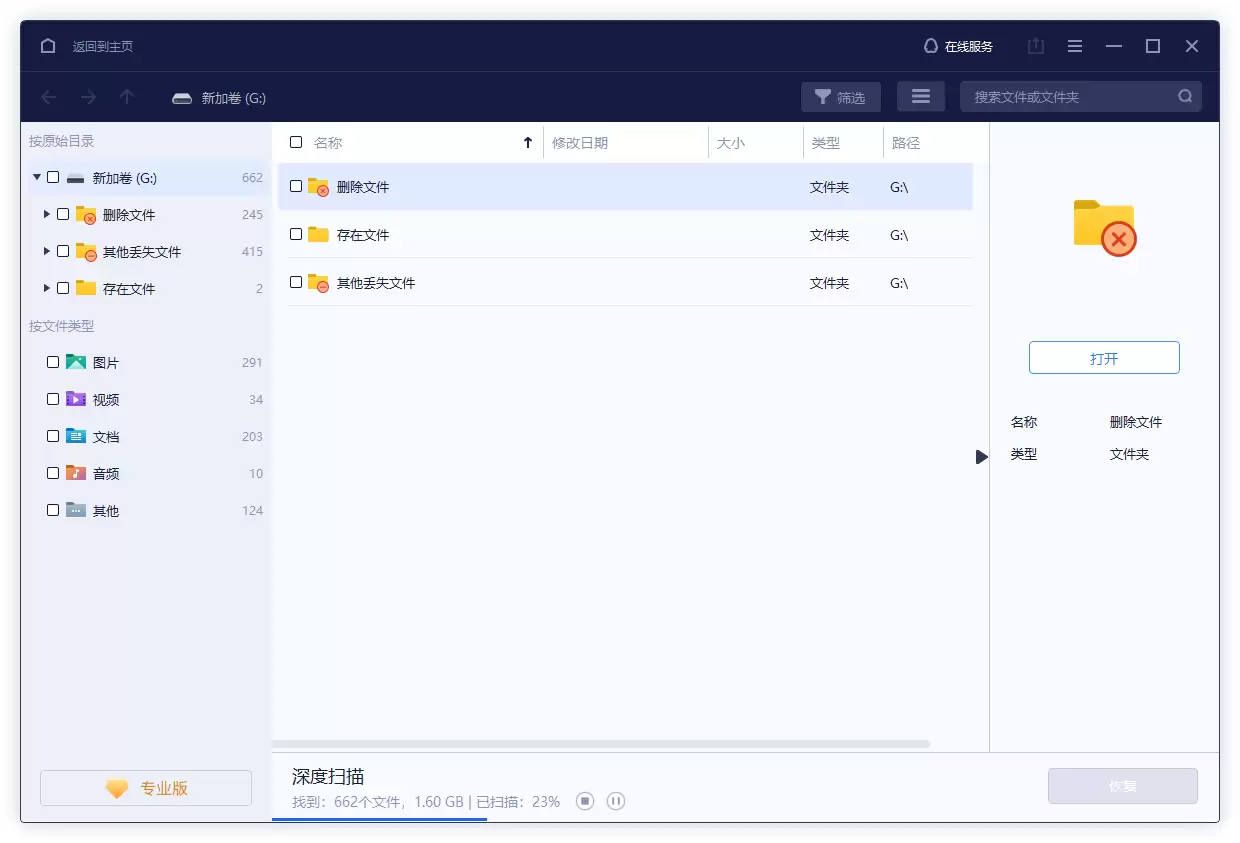Click the home icon to return to main page
1240x843 pixels.
(48, 46)
